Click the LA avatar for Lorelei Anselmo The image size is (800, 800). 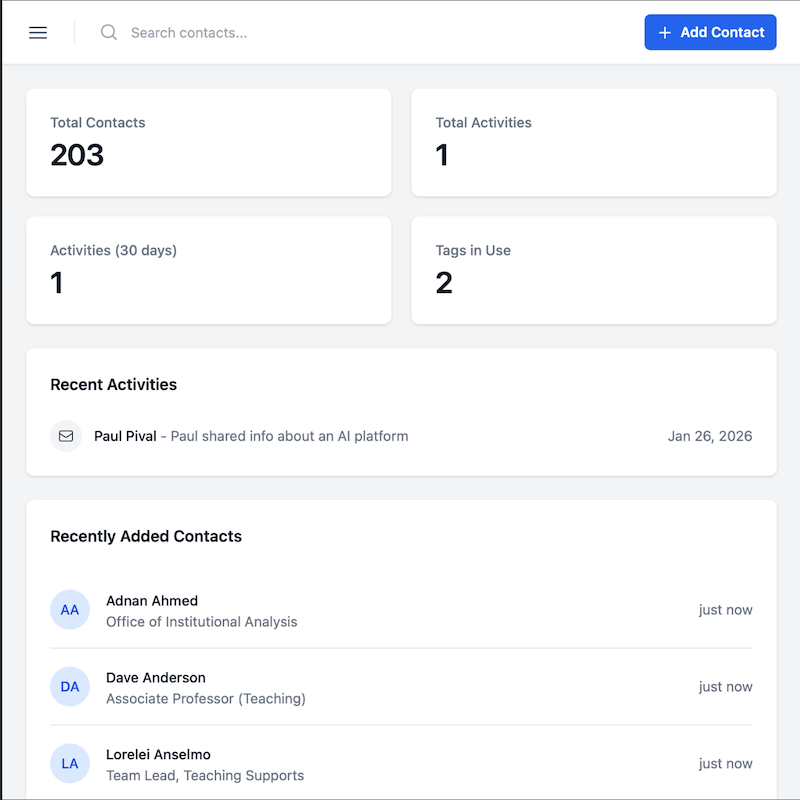click(x=70, y=764)
